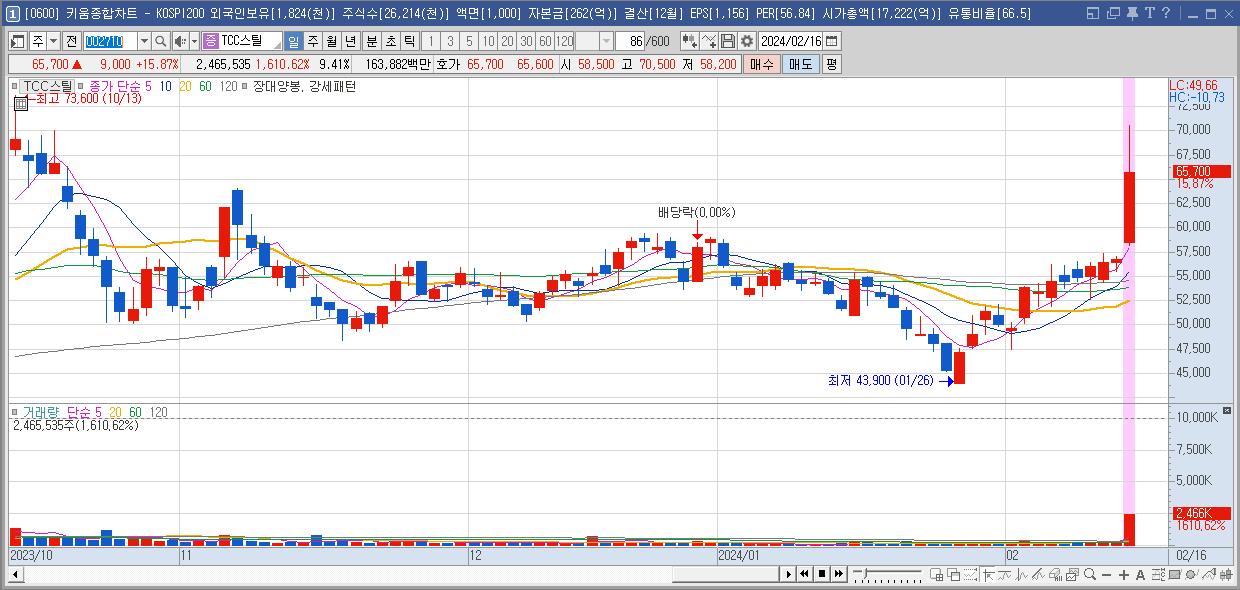
Task: Open the 주 market type dropdown arrow
Action: click(x=53, y=41)
